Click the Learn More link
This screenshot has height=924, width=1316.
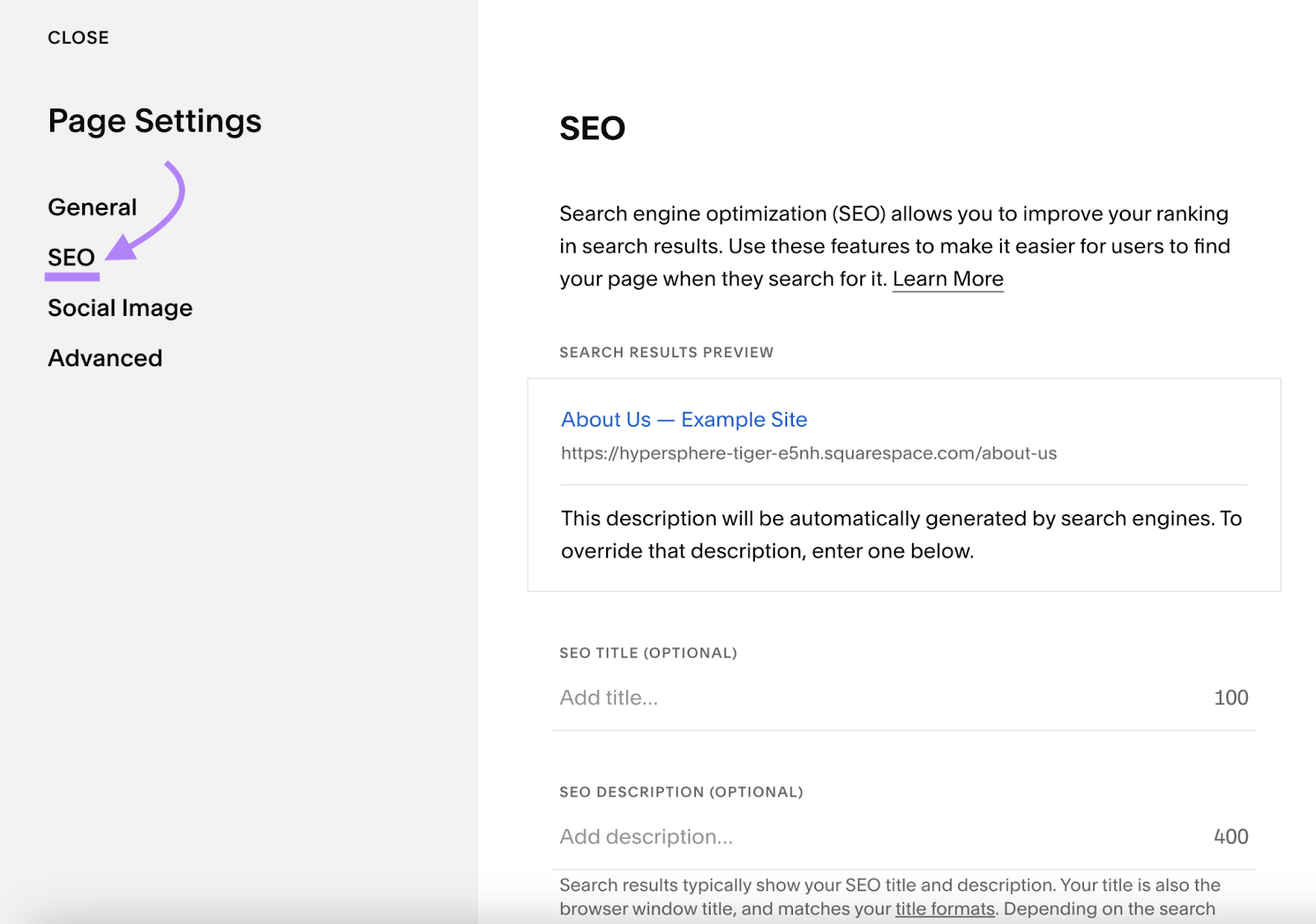[x=948, y=278]
